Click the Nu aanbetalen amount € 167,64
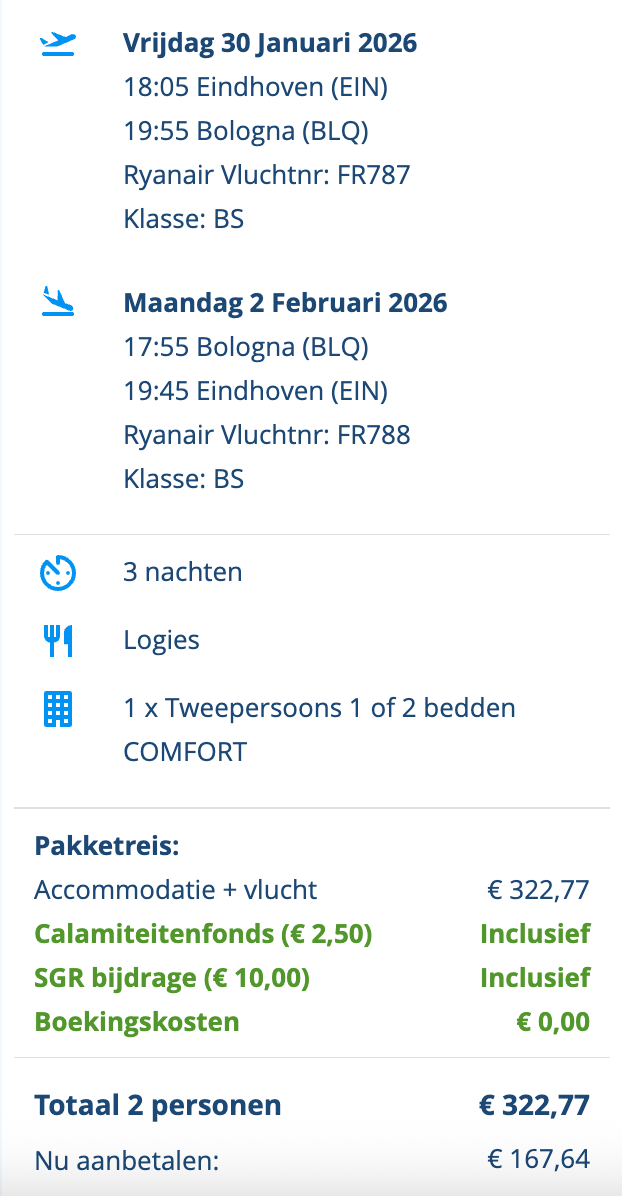Image resolution: width=622 pixels, height=1196 pixels. 538,1160
